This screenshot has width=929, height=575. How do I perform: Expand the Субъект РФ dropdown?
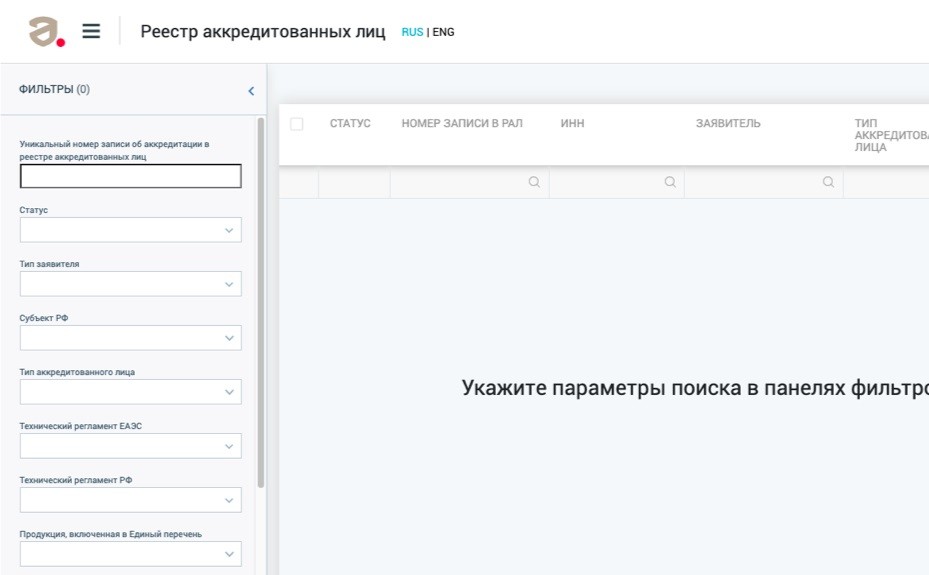(130, 338)
